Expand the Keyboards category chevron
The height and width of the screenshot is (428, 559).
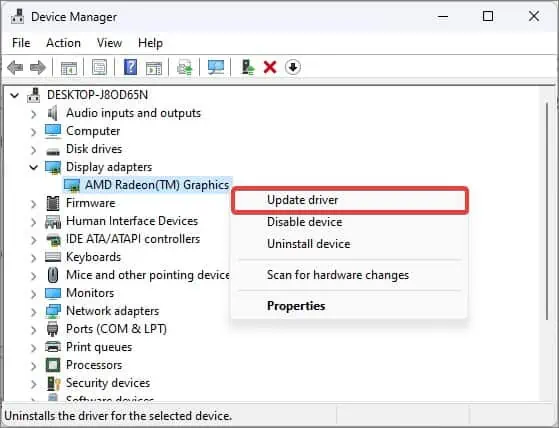[34, 258]
